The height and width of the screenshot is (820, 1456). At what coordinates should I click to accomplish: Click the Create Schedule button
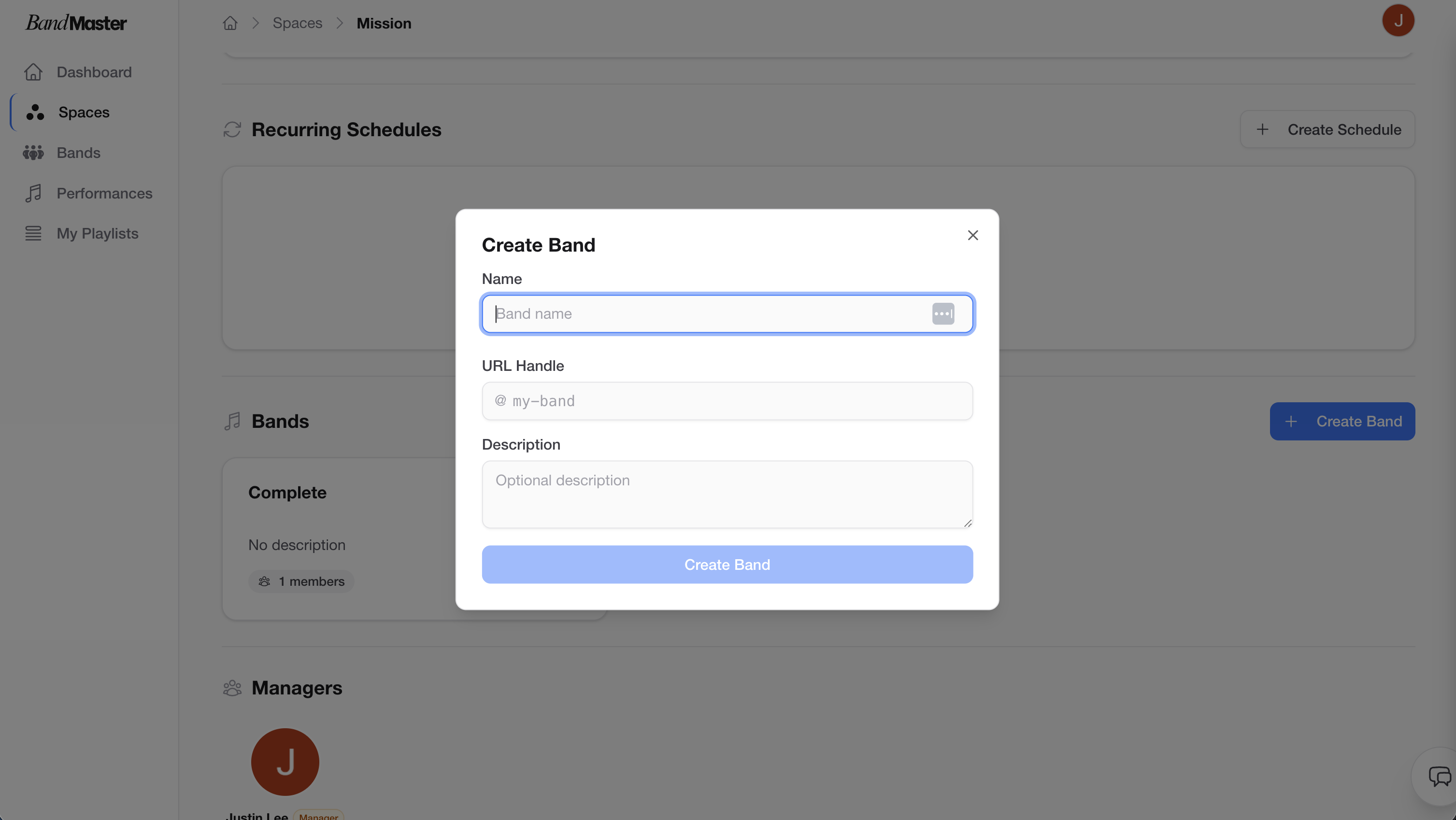click(1327, 129)
